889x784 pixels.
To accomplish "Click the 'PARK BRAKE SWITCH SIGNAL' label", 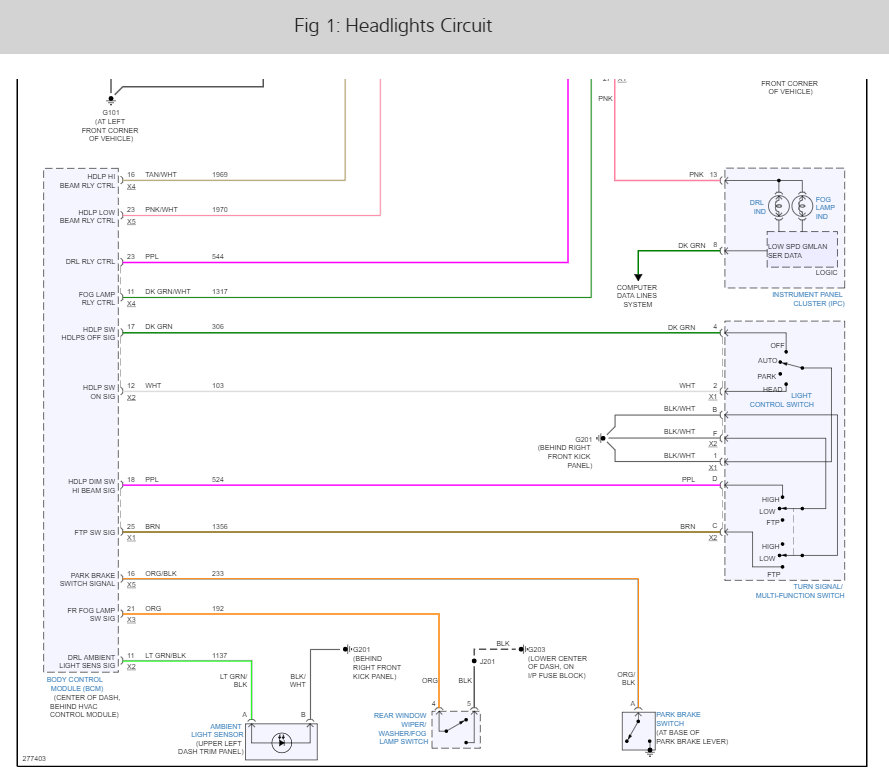I will (87, 579).
